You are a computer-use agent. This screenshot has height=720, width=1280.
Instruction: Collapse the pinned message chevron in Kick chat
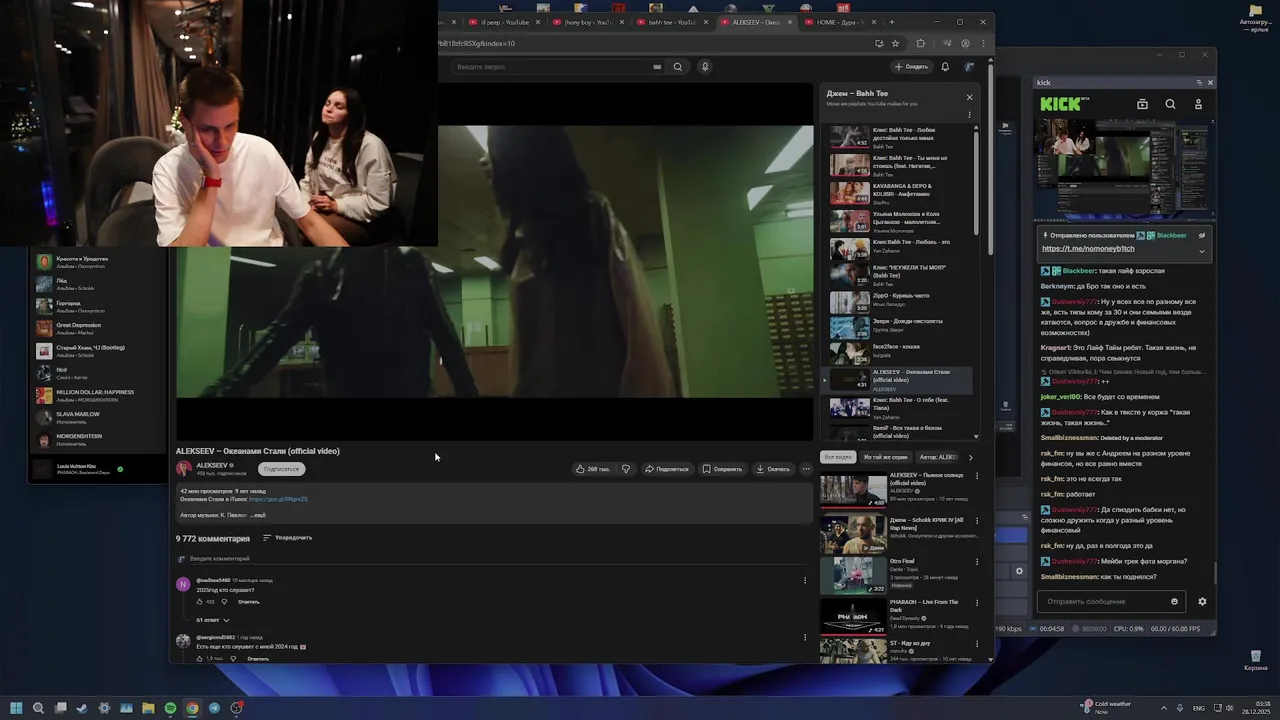pyautogui.click(x=1202, y=251)
